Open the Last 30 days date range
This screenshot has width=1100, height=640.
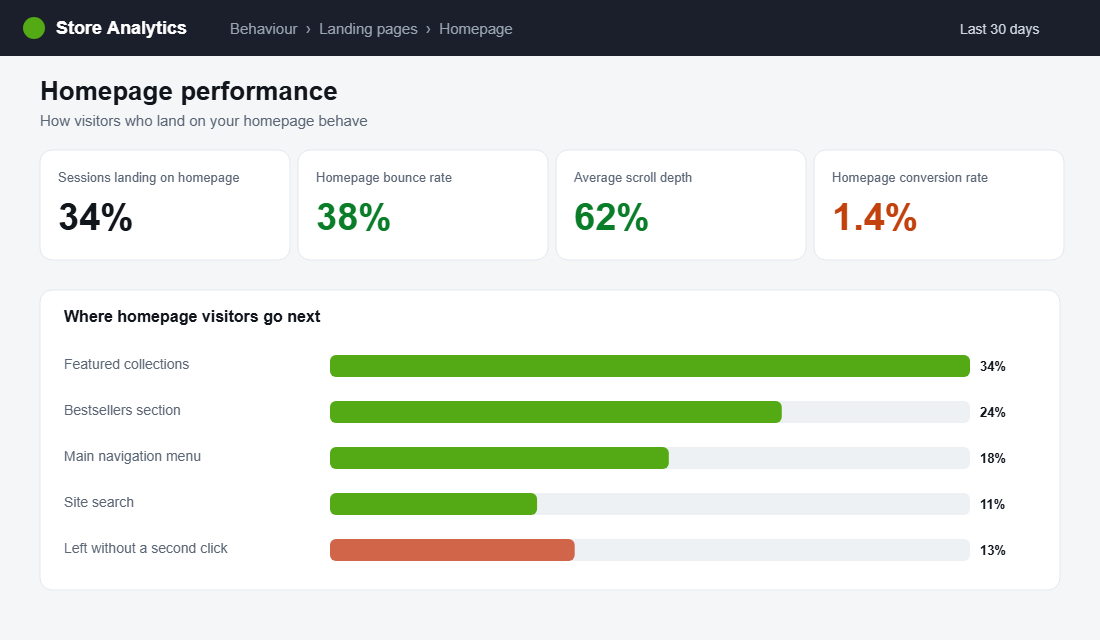(x=999, y=29)
